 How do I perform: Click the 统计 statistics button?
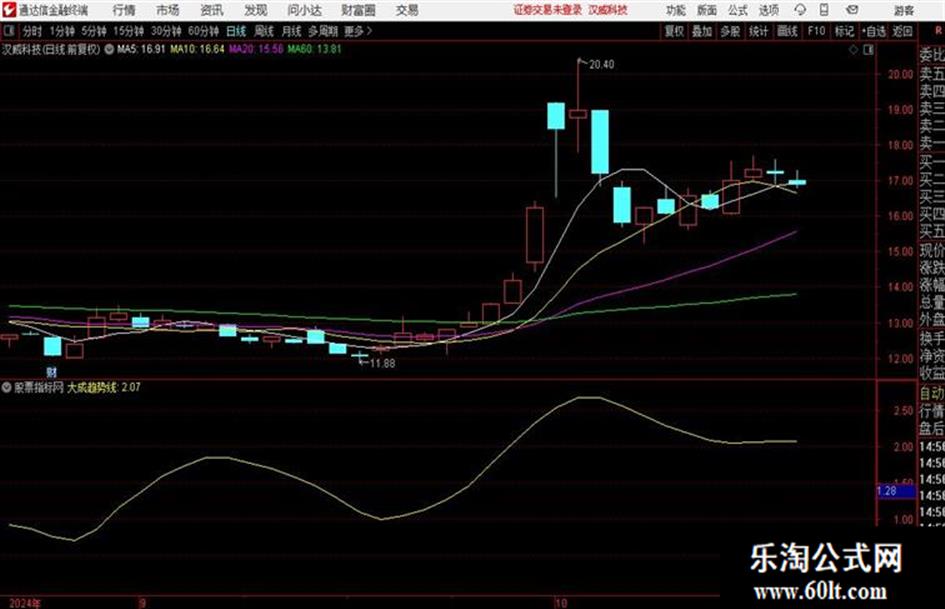[758, 31]
